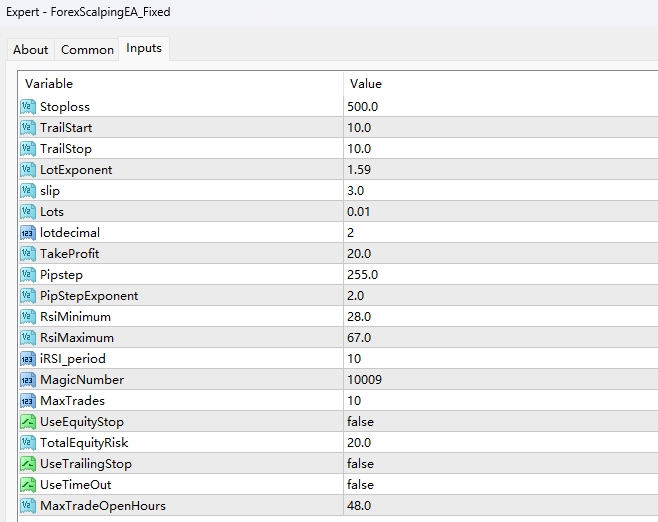
Task: Click the TakeProfit variable icon
Action: [28, 253]
